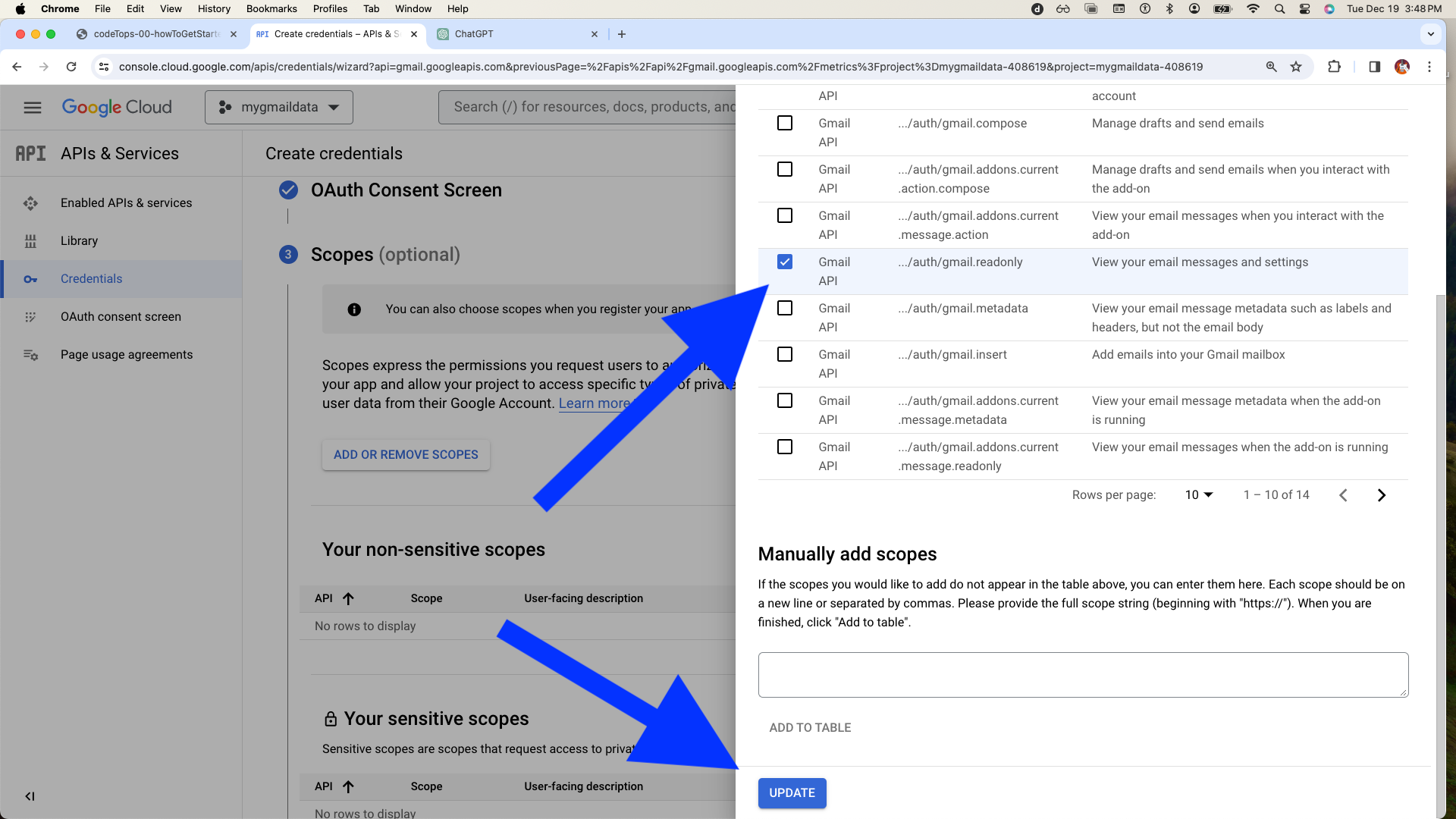Click the Page usage agreements icon
This screenshot has height=819, width=1456.
pos(30,355)
